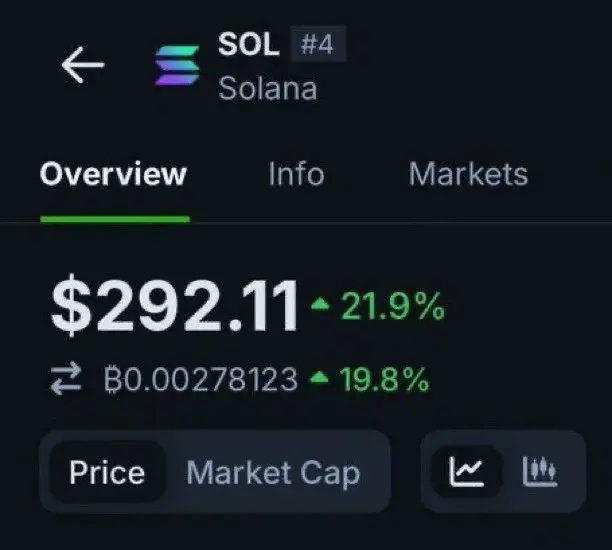Click the 19.8% BTC change
612x550 pixels.
tap(384, 380)
